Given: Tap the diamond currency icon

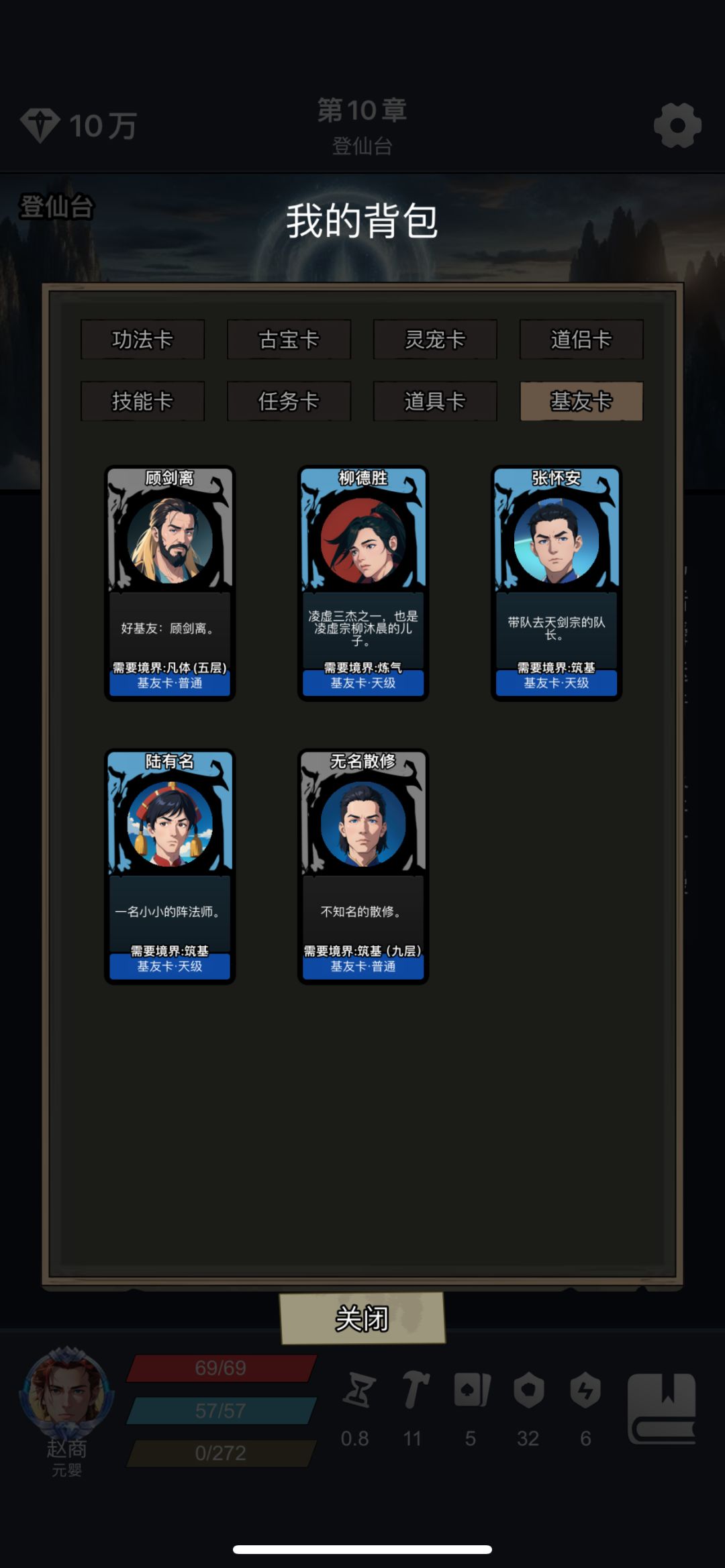Looking at the screenshot, I should point(40,125).
